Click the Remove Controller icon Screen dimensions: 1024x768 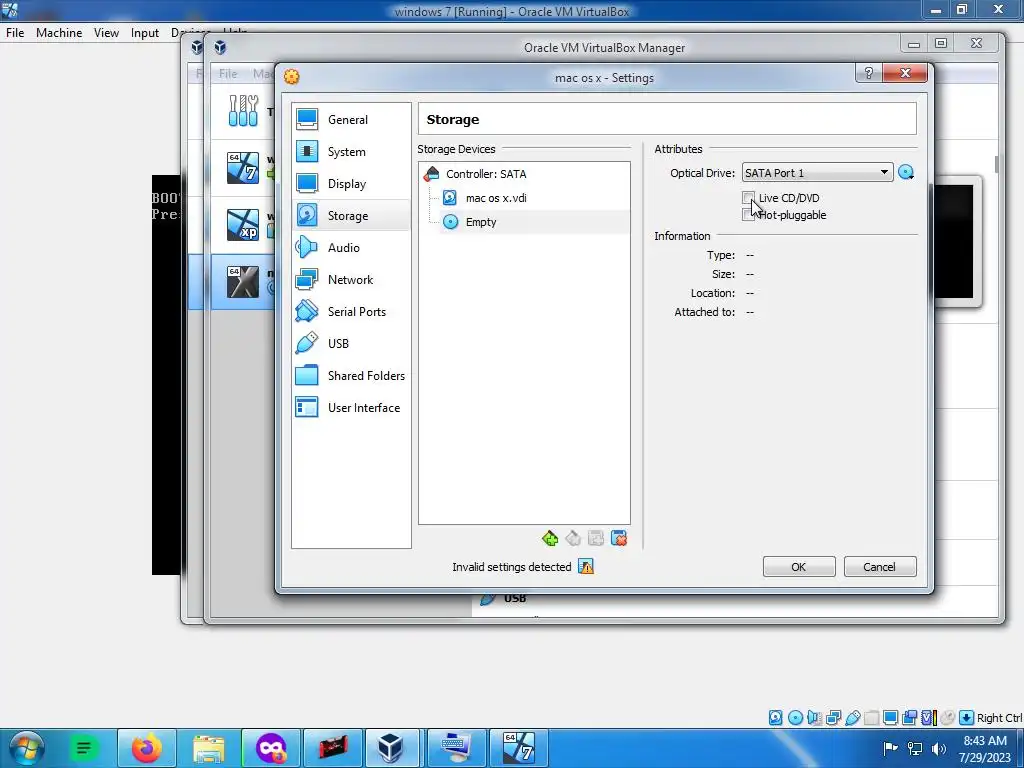click(573, 538)
